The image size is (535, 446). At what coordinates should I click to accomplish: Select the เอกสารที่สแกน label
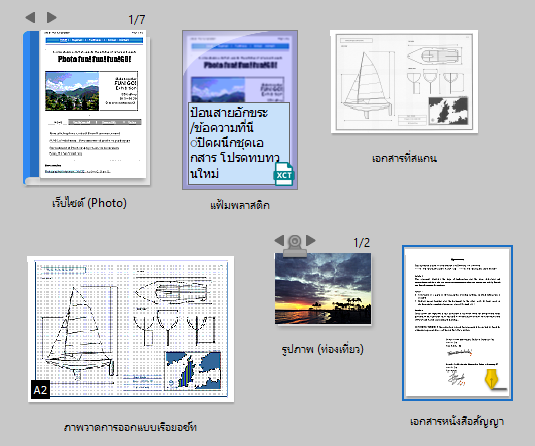pos(404,158)
